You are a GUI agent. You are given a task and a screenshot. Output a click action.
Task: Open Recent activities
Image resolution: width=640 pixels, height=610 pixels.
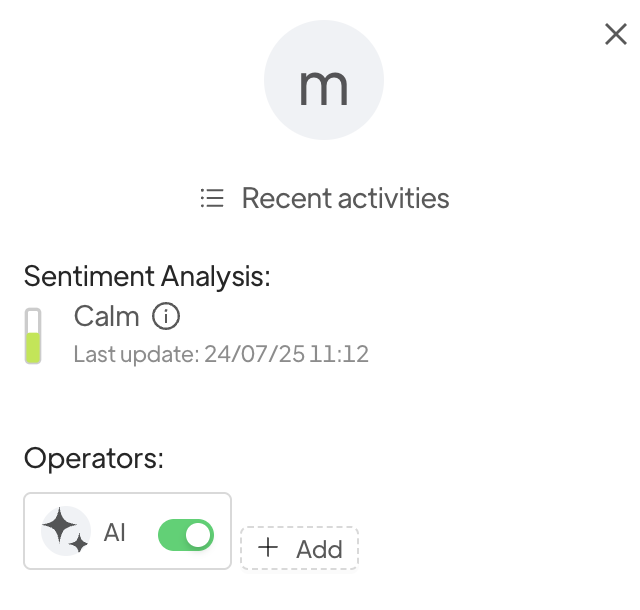pyautogui.click(x=345, y=198)
